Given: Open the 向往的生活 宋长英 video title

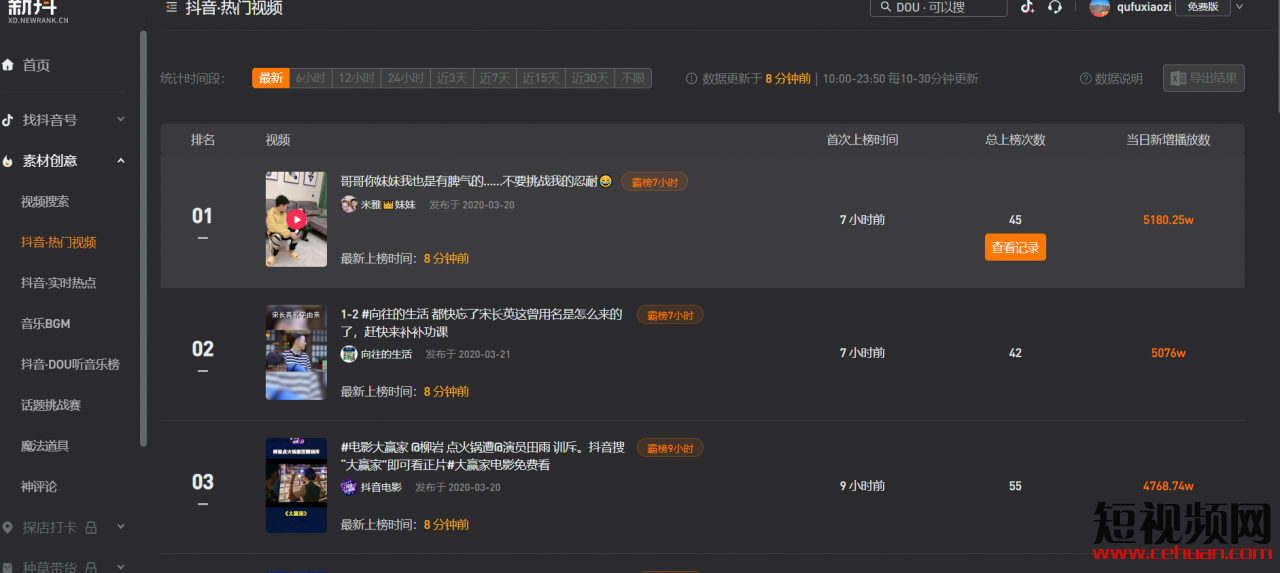Looking at the screenshot, I should click(x=481, y=323).
